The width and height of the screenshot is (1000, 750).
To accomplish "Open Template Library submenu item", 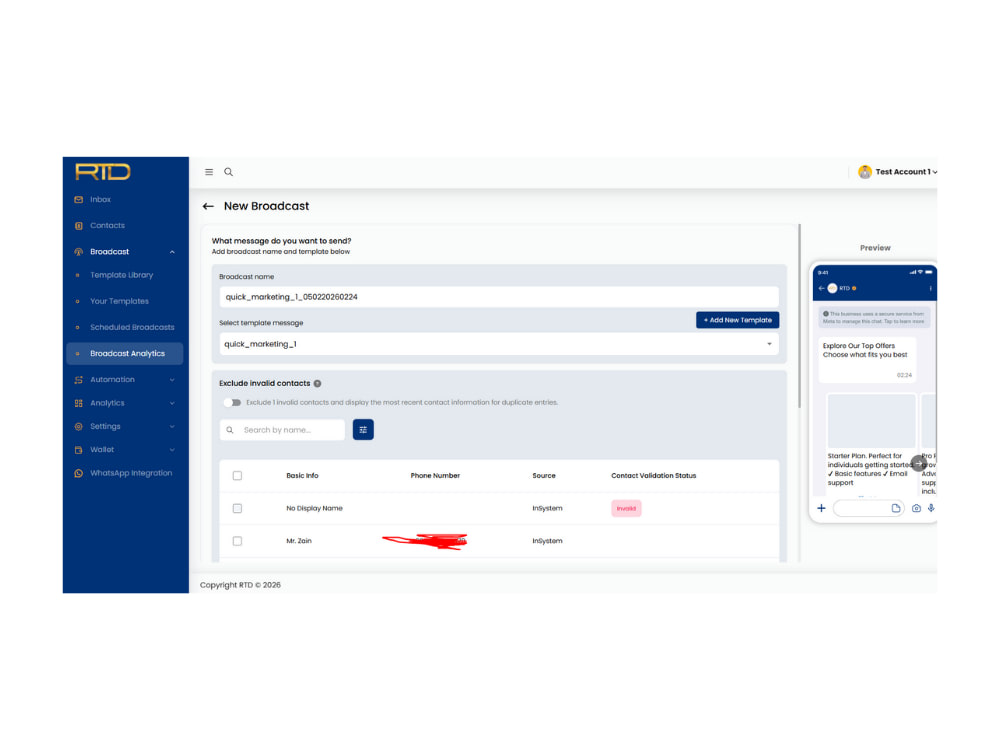I will [x=121, y=276].
